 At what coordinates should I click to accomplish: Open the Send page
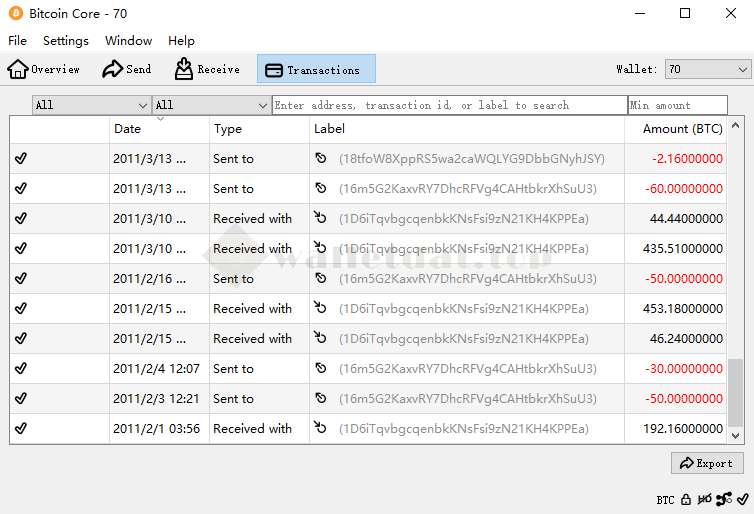(x=127, y=69)
